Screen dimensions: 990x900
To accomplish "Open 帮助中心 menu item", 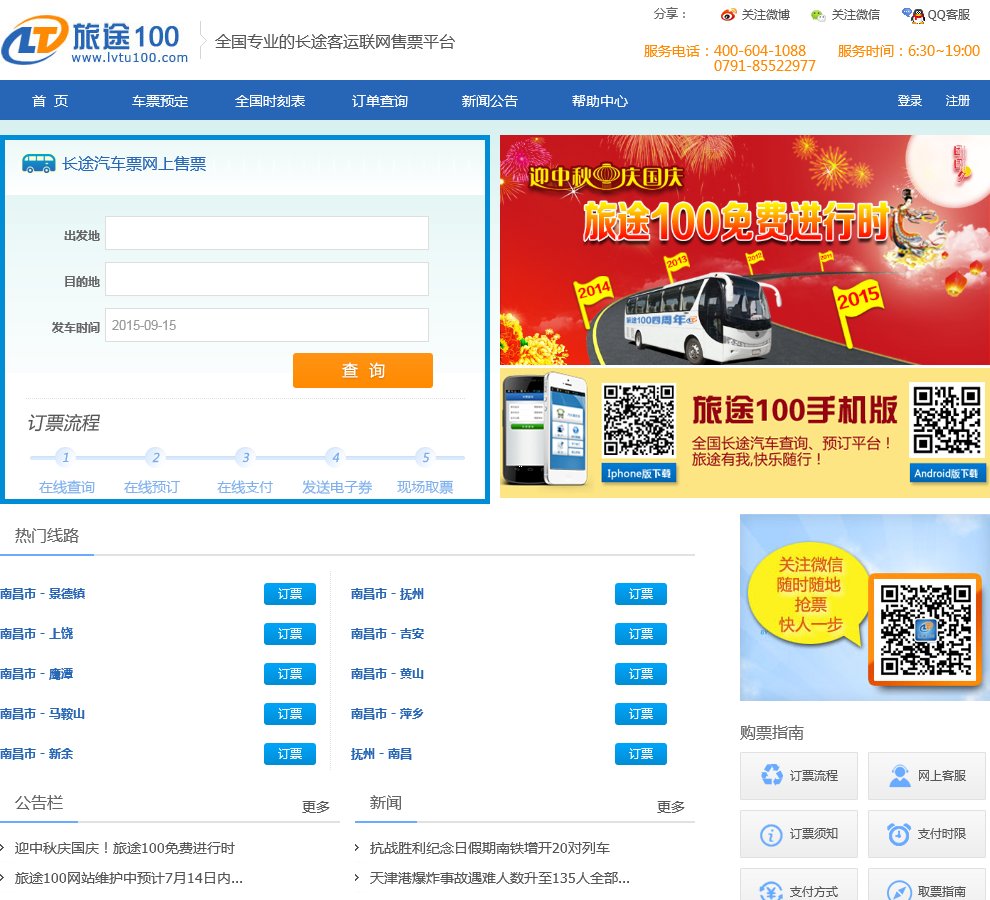I will point(600,101).
